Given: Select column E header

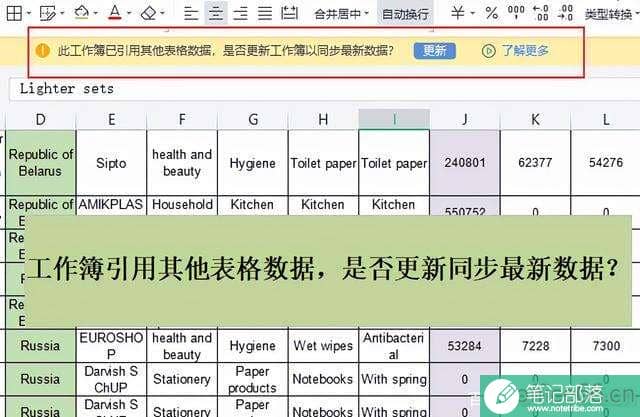Looking at the screenshot, I should pos(111,120).
